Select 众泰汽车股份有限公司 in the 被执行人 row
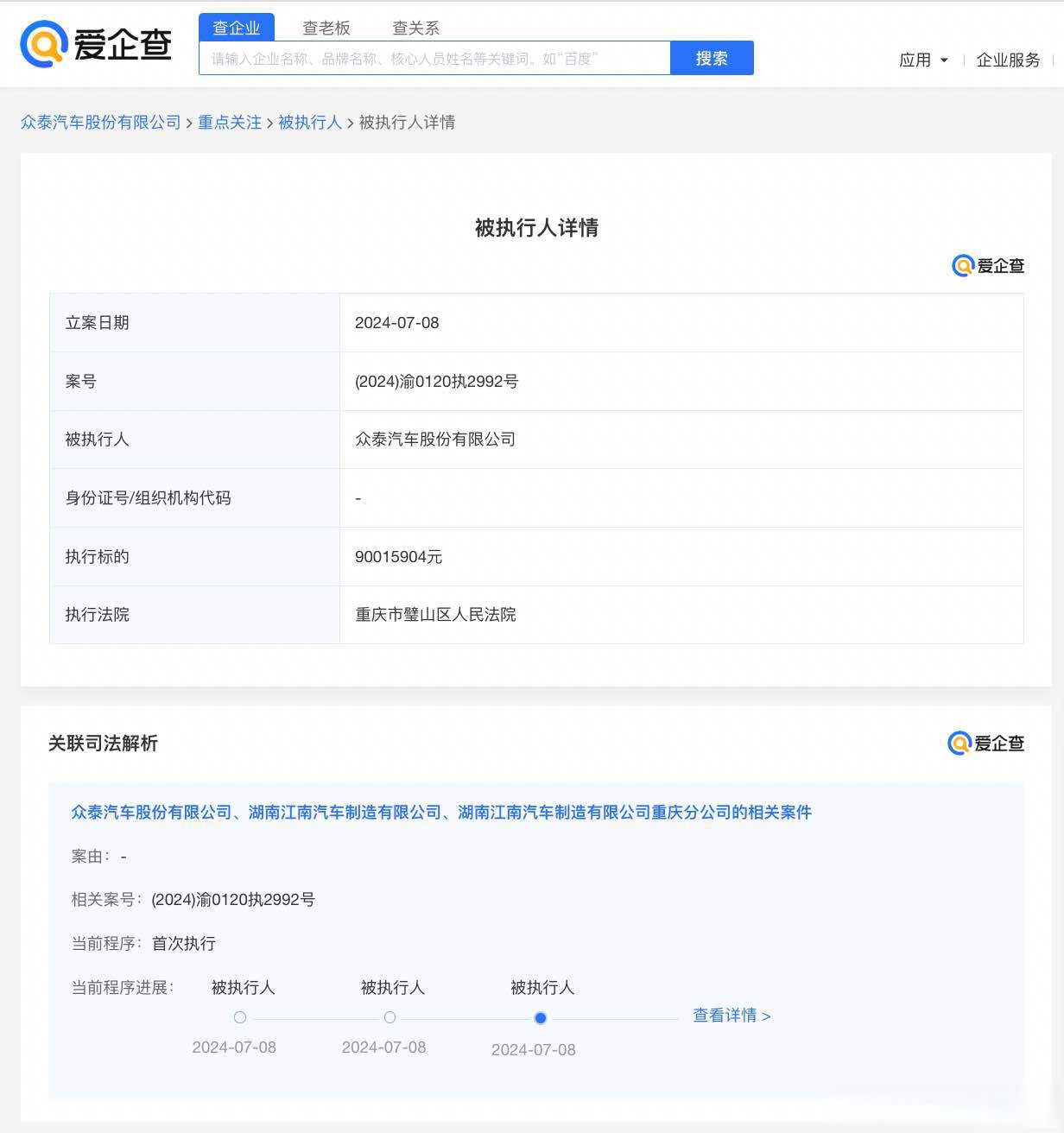Image resolution: width=1064 pixels, height=1133 pixels. pyautogui.click(x=435, y=439)
